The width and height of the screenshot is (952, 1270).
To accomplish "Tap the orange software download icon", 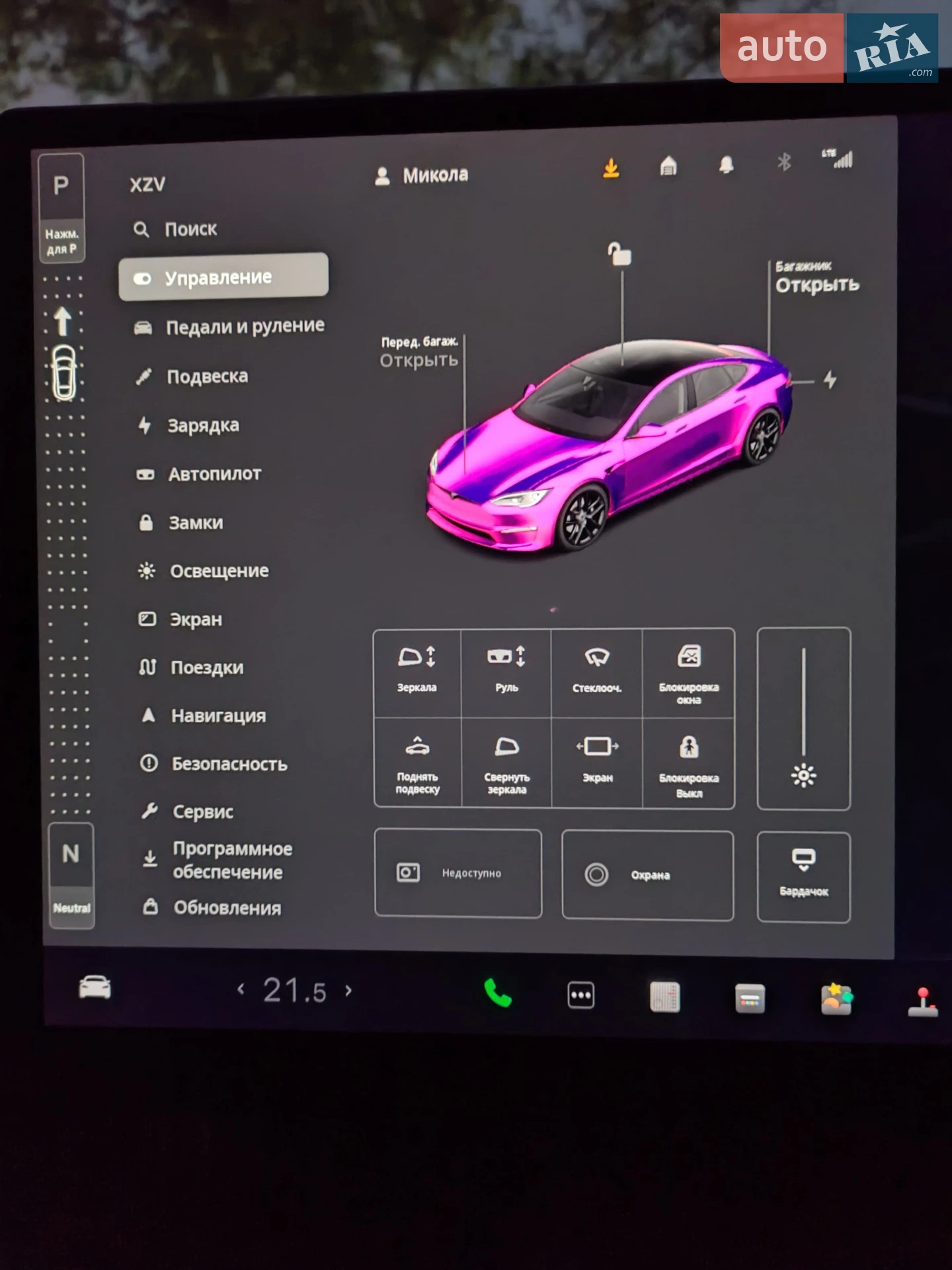I will click(x=612, y=168).
